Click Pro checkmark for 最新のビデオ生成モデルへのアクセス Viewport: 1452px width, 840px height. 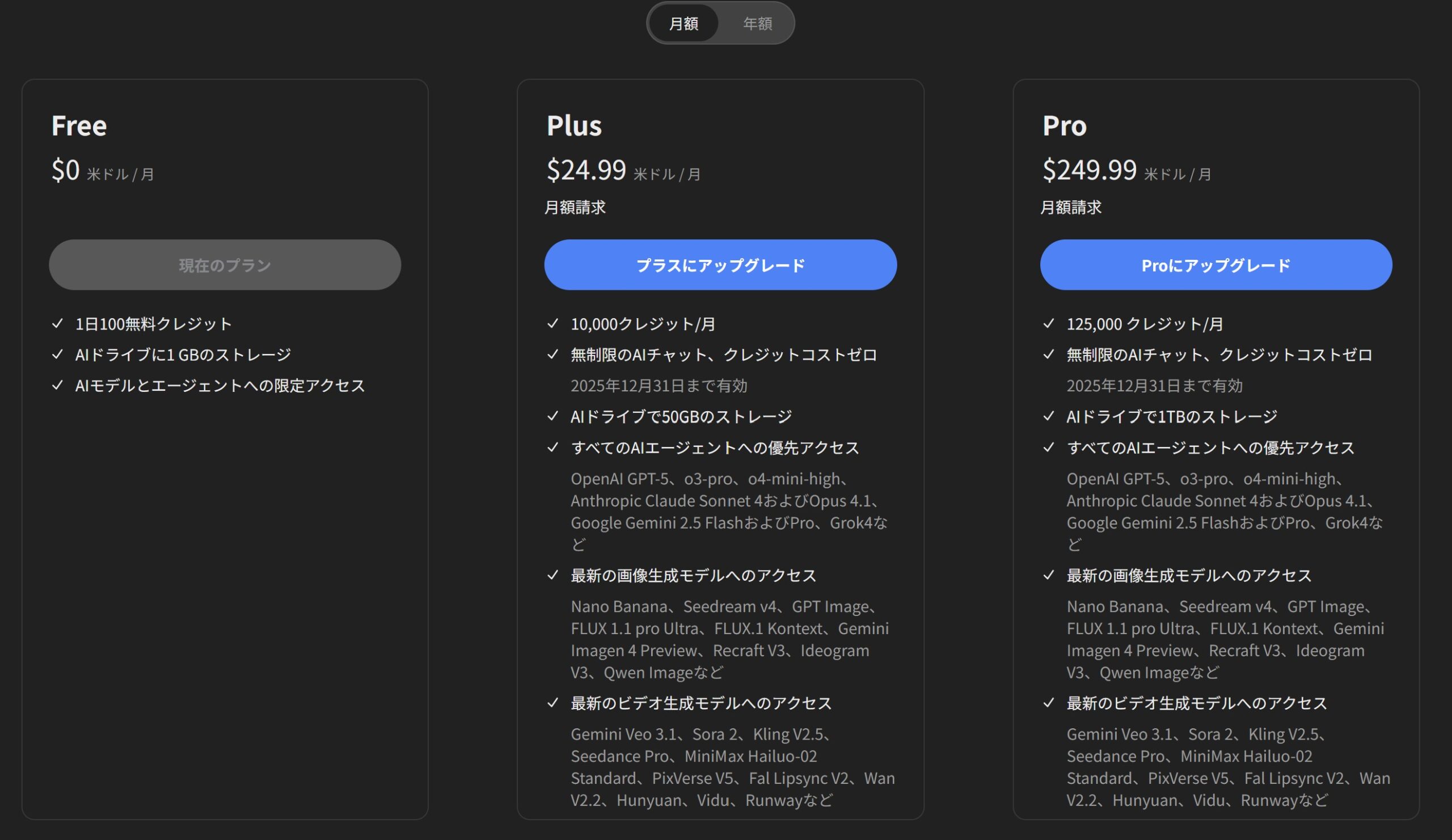(1048, 703)
